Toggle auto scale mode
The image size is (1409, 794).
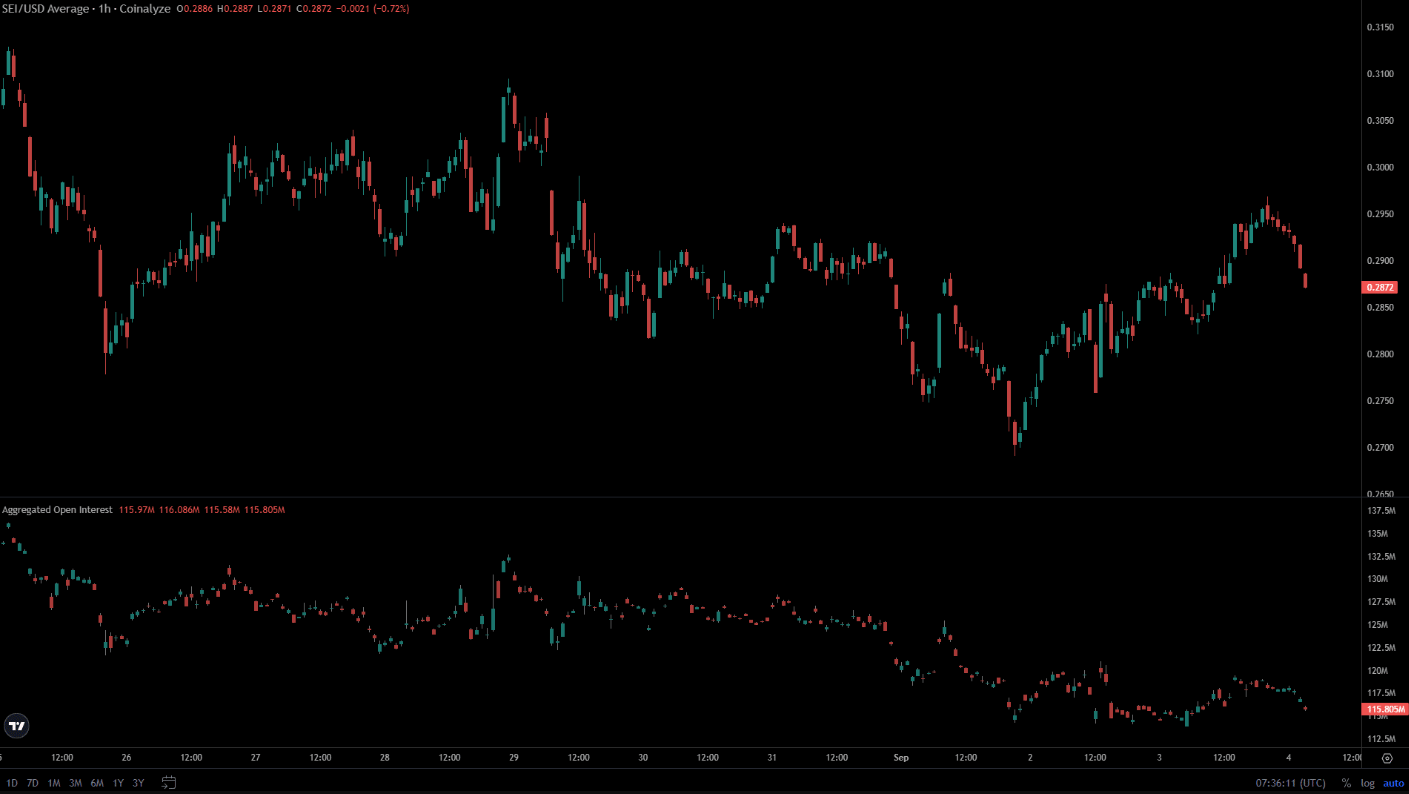click(1391, 783)
